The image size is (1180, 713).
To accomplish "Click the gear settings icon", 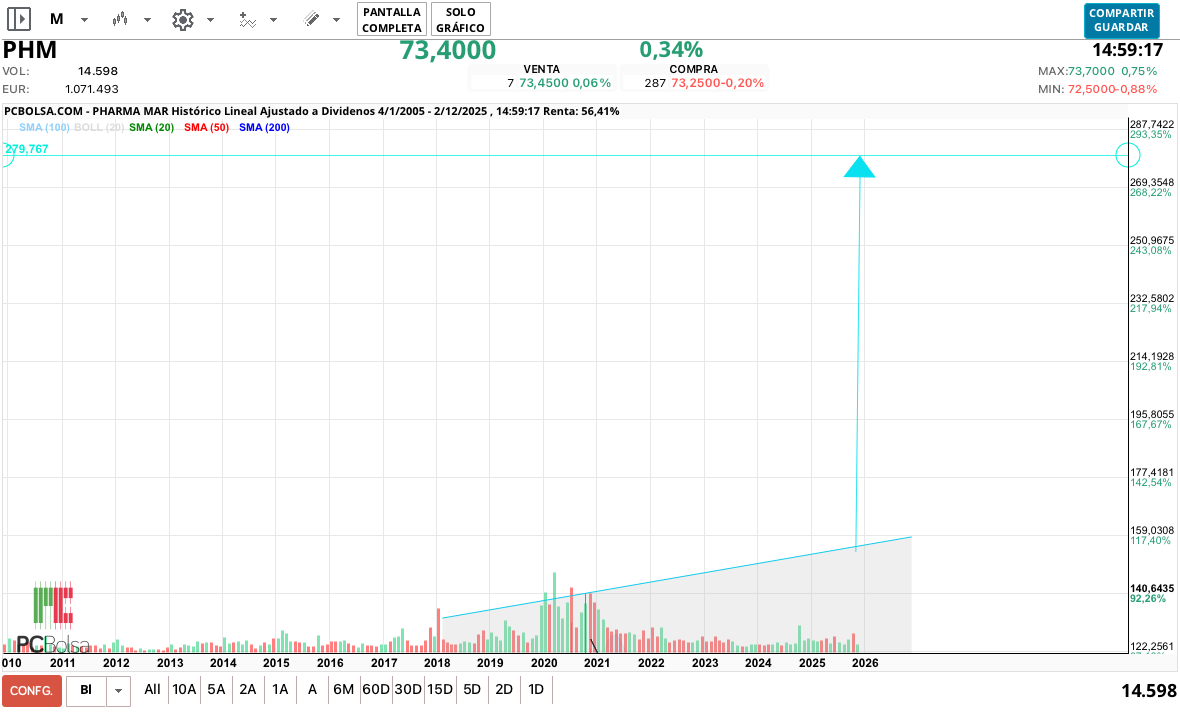I will tap(182, 19).
